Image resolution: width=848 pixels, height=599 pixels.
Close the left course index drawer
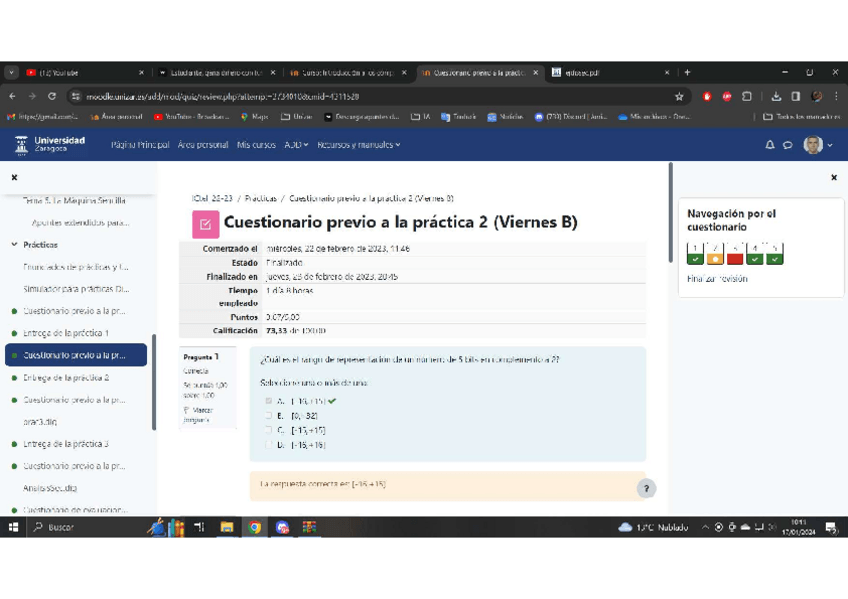[14, 177]
